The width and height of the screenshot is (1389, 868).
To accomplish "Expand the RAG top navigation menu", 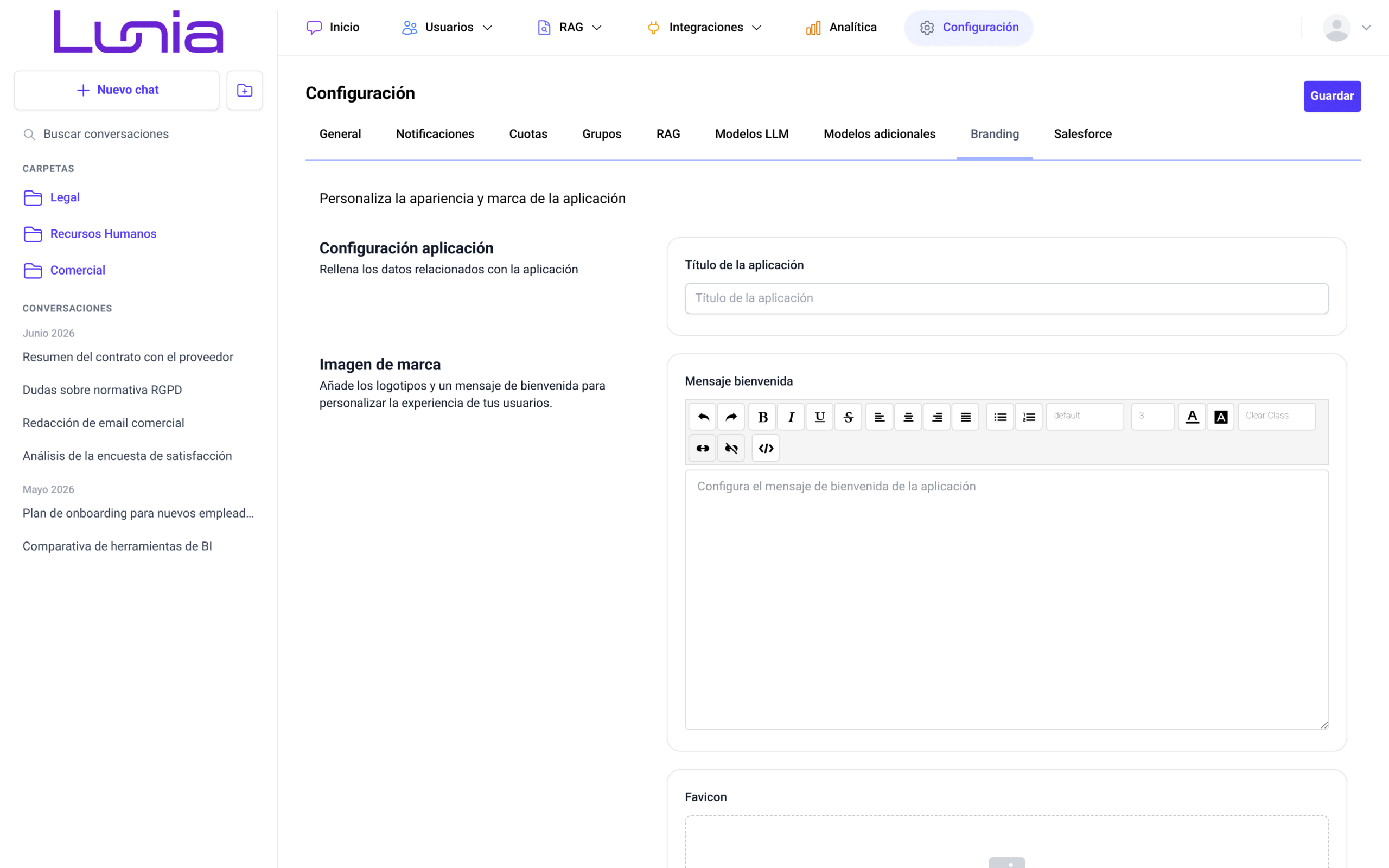I will point(569,28).
